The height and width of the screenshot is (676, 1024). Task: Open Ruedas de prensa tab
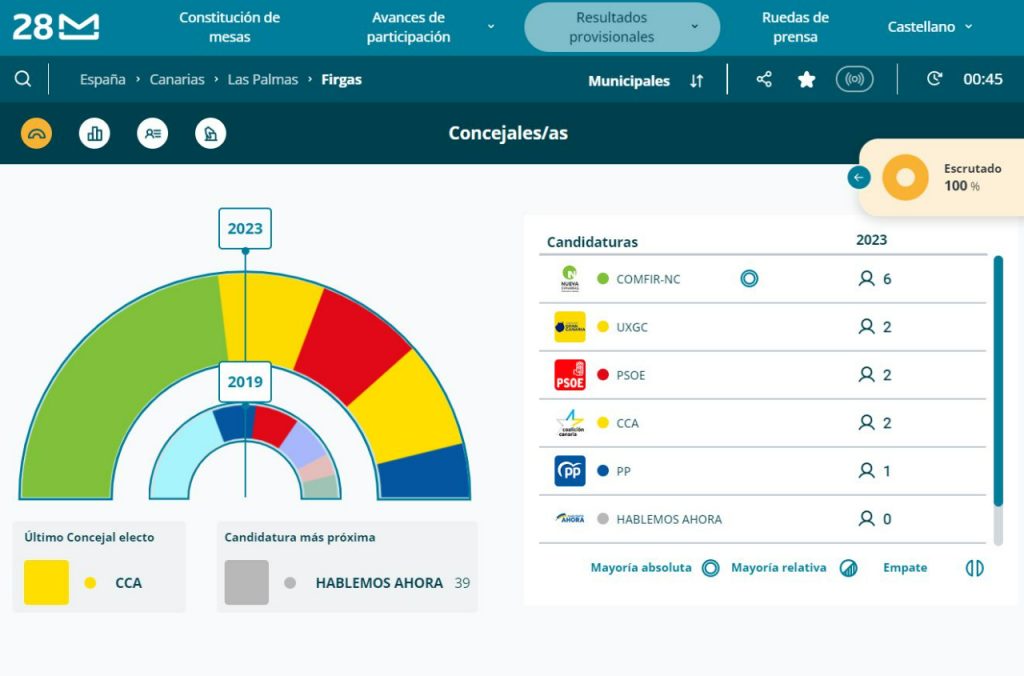[795, 27]
